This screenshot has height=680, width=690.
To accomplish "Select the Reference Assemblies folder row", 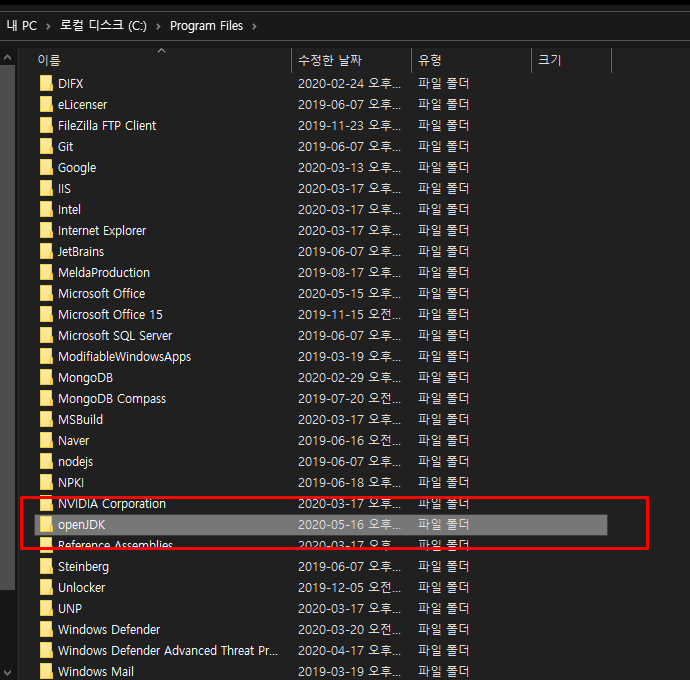I will (x=321, y=545).
